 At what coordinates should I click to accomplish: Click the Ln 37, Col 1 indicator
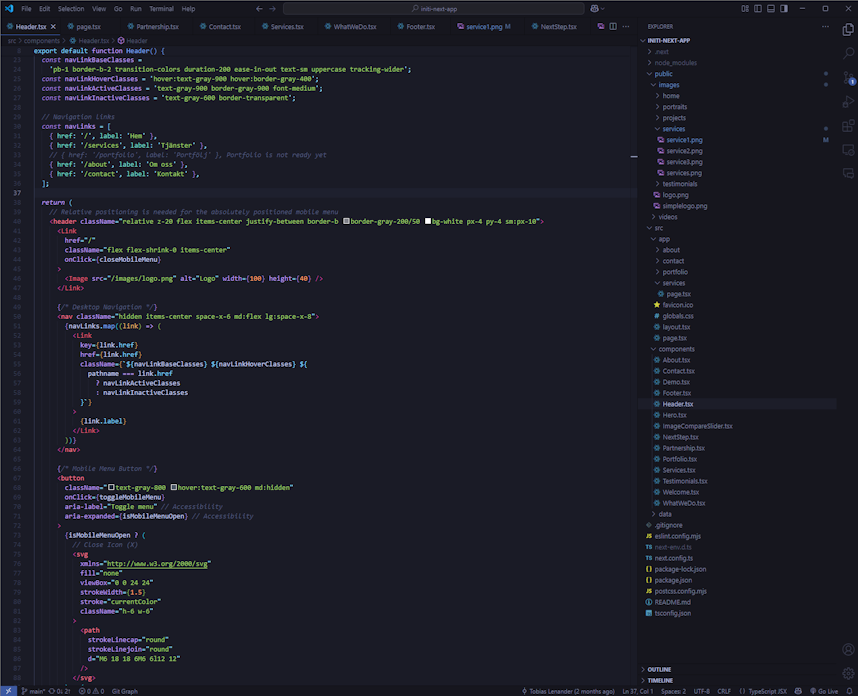pyautogui.click(x=638, y=691)
